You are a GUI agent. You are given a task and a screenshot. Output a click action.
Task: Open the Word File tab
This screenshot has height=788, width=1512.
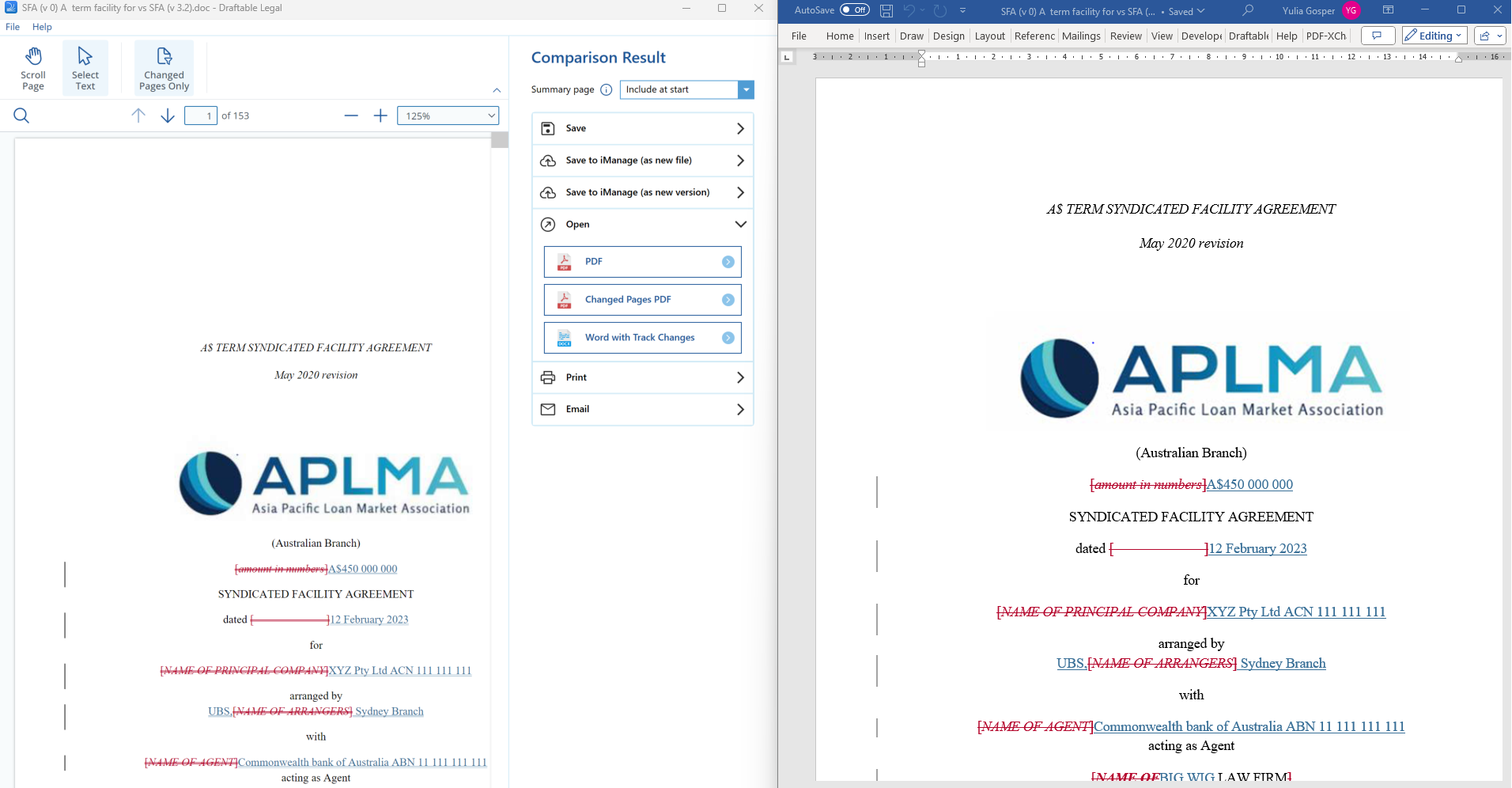tap(799, 36)
